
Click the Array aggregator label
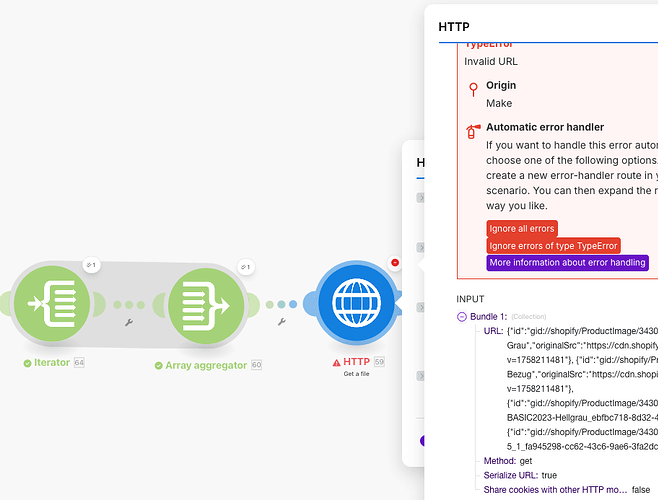(x=206, y=365)
